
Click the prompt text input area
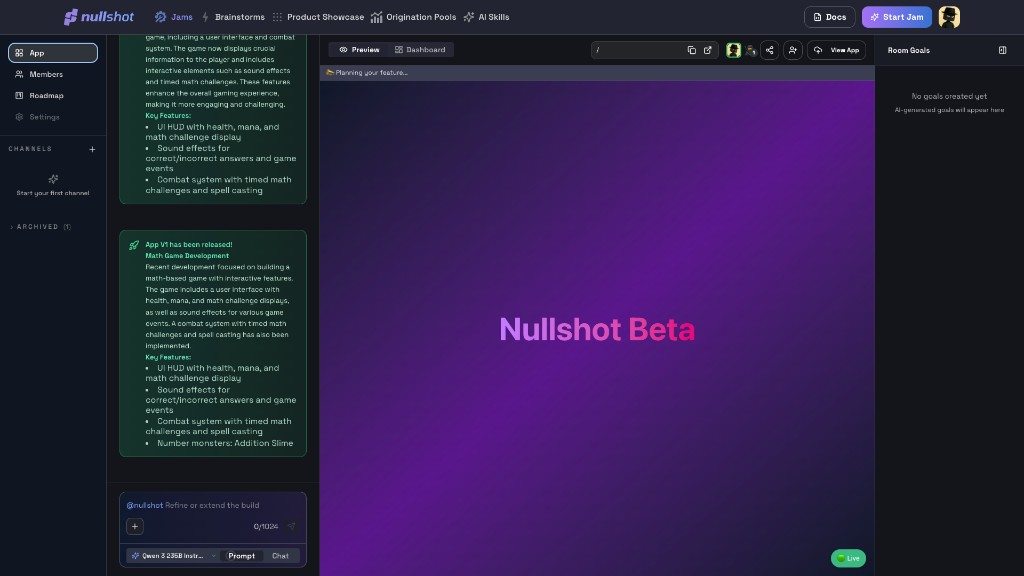point(213,505)
